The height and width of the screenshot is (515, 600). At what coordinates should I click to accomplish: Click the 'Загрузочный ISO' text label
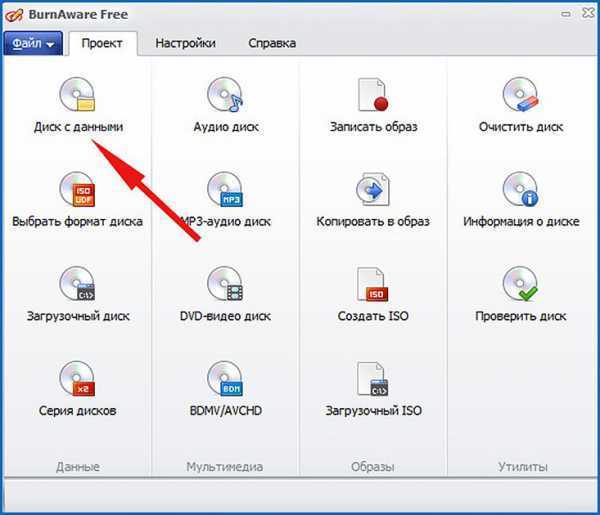click(373, 411)
